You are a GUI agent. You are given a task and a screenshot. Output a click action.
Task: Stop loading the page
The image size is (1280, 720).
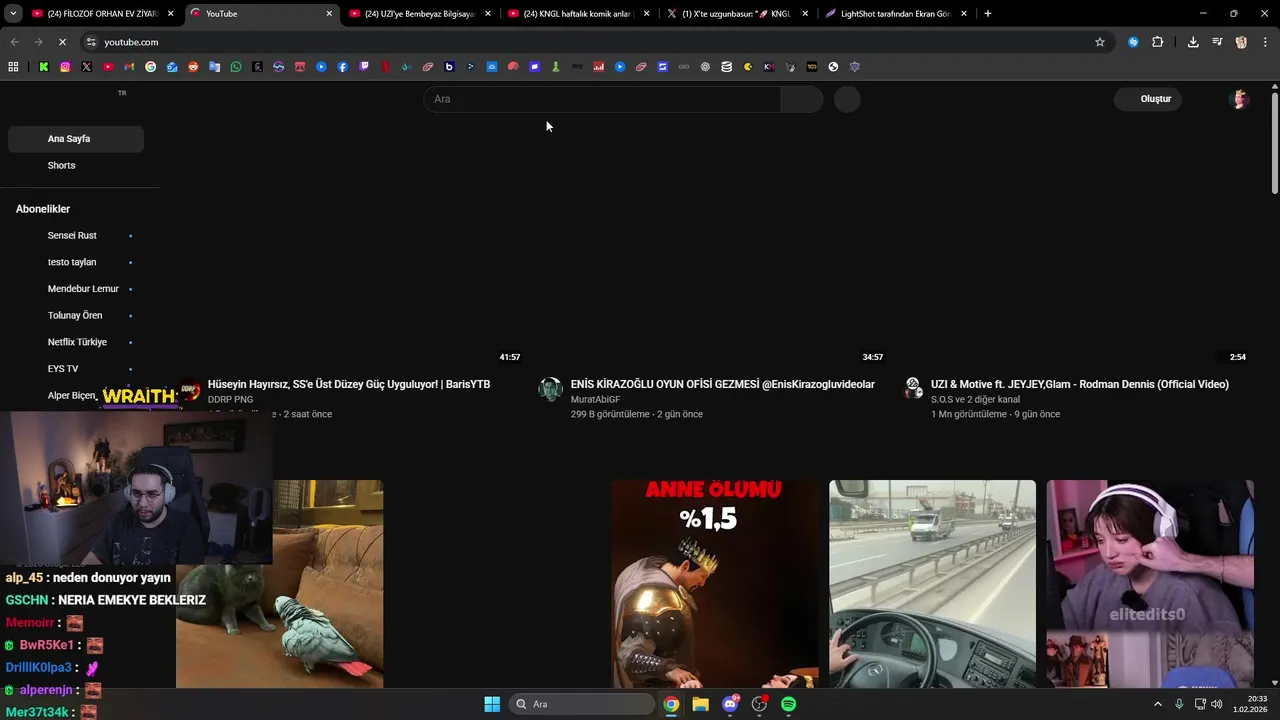[x=62, y=42]
